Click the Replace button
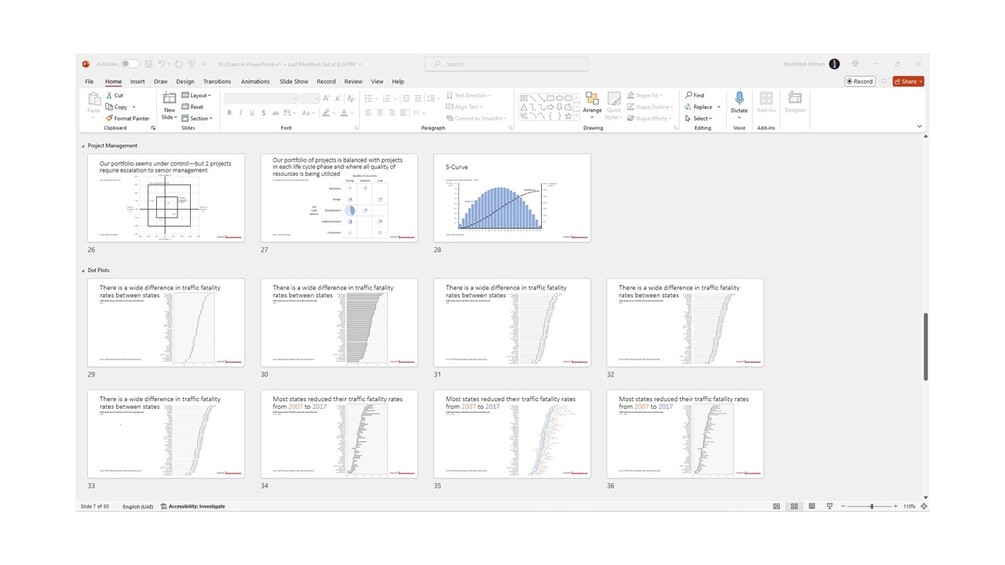 click(x=699, y=107)
